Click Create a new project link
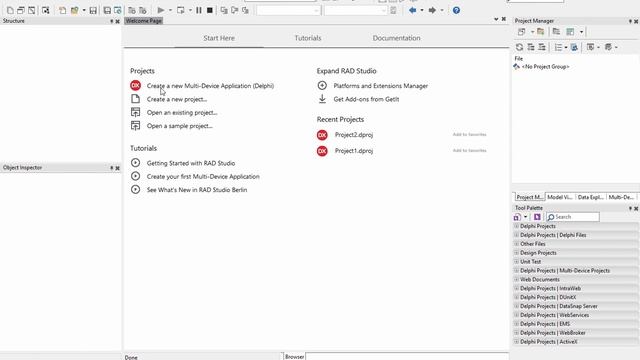Screen dimensions: 640x360 (177, 99)
